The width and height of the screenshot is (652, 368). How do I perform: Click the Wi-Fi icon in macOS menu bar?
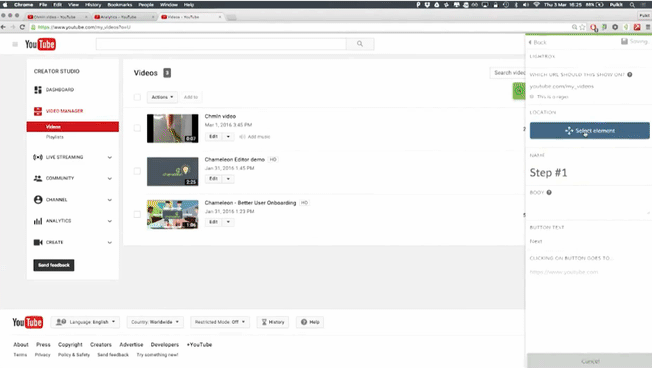click(536, 5)
